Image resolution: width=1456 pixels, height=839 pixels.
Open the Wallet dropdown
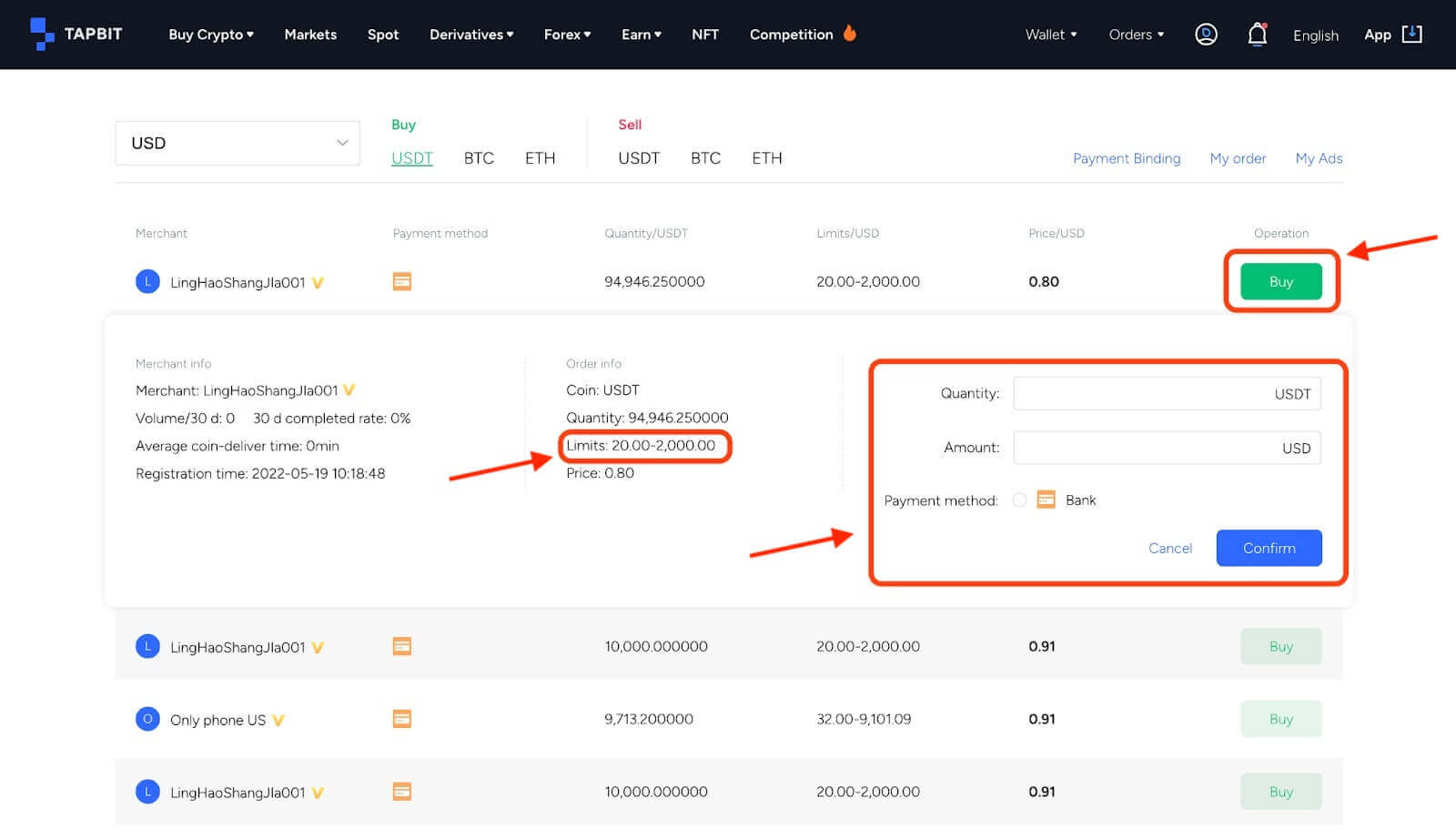coord(1050,34)
